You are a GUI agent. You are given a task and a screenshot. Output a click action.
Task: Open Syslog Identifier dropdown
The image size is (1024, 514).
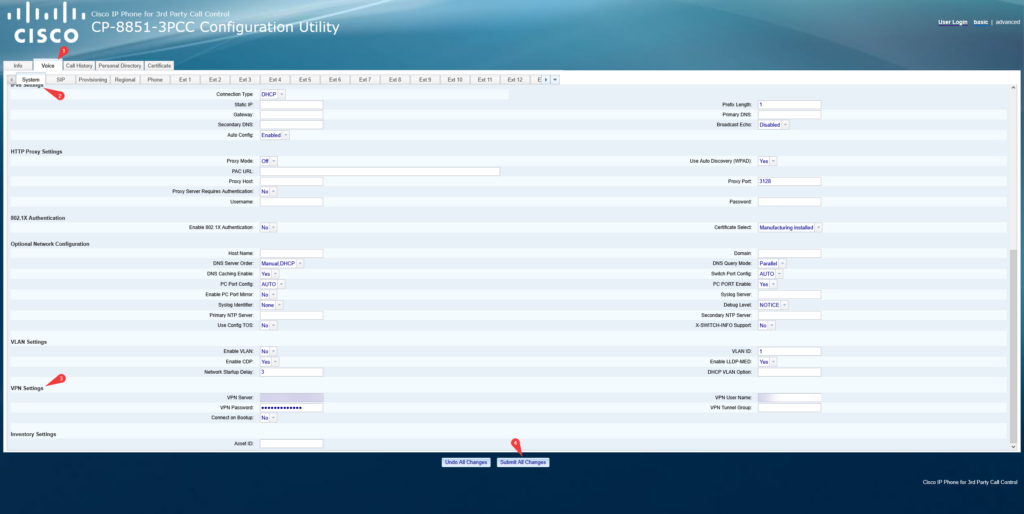tap(272, 306)
